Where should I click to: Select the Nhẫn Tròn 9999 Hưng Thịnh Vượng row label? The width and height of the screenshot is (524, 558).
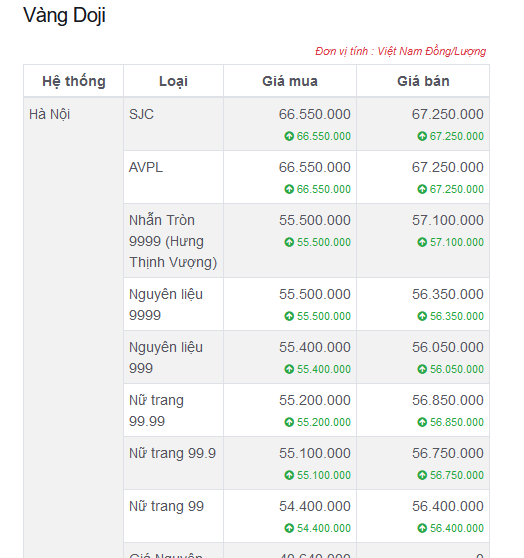pos(173,241)
